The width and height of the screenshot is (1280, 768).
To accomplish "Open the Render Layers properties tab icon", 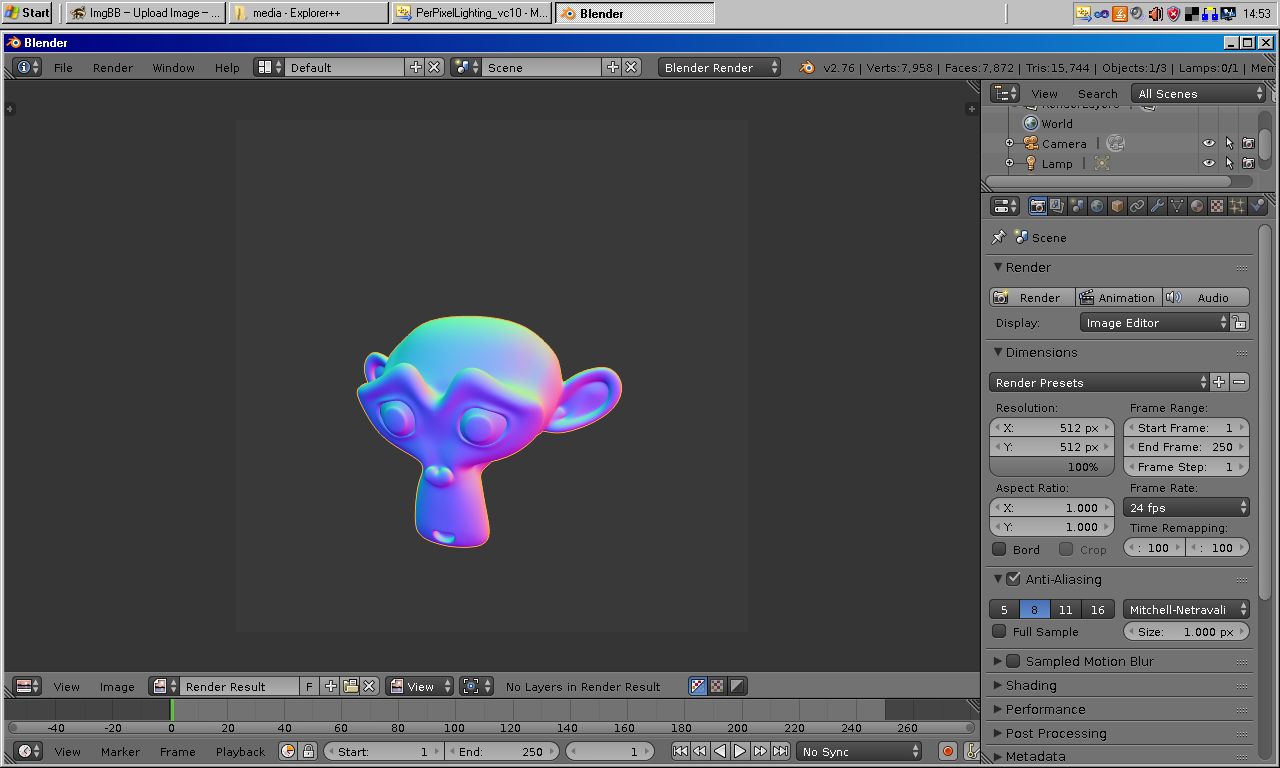I will coord(1057,206).
